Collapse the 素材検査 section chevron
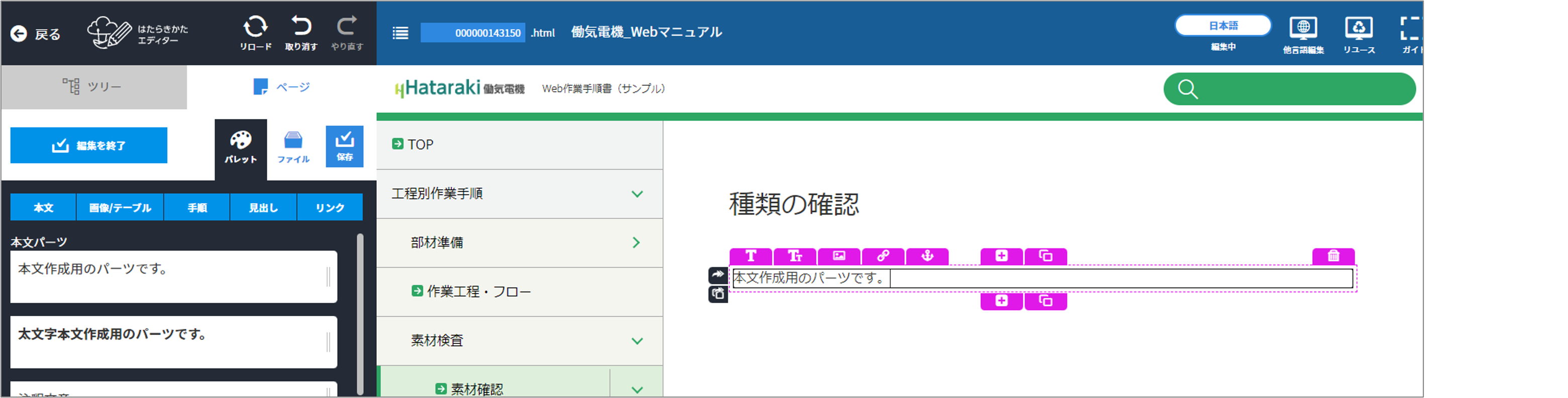1568x398 pixels. [x=637, y=341]
